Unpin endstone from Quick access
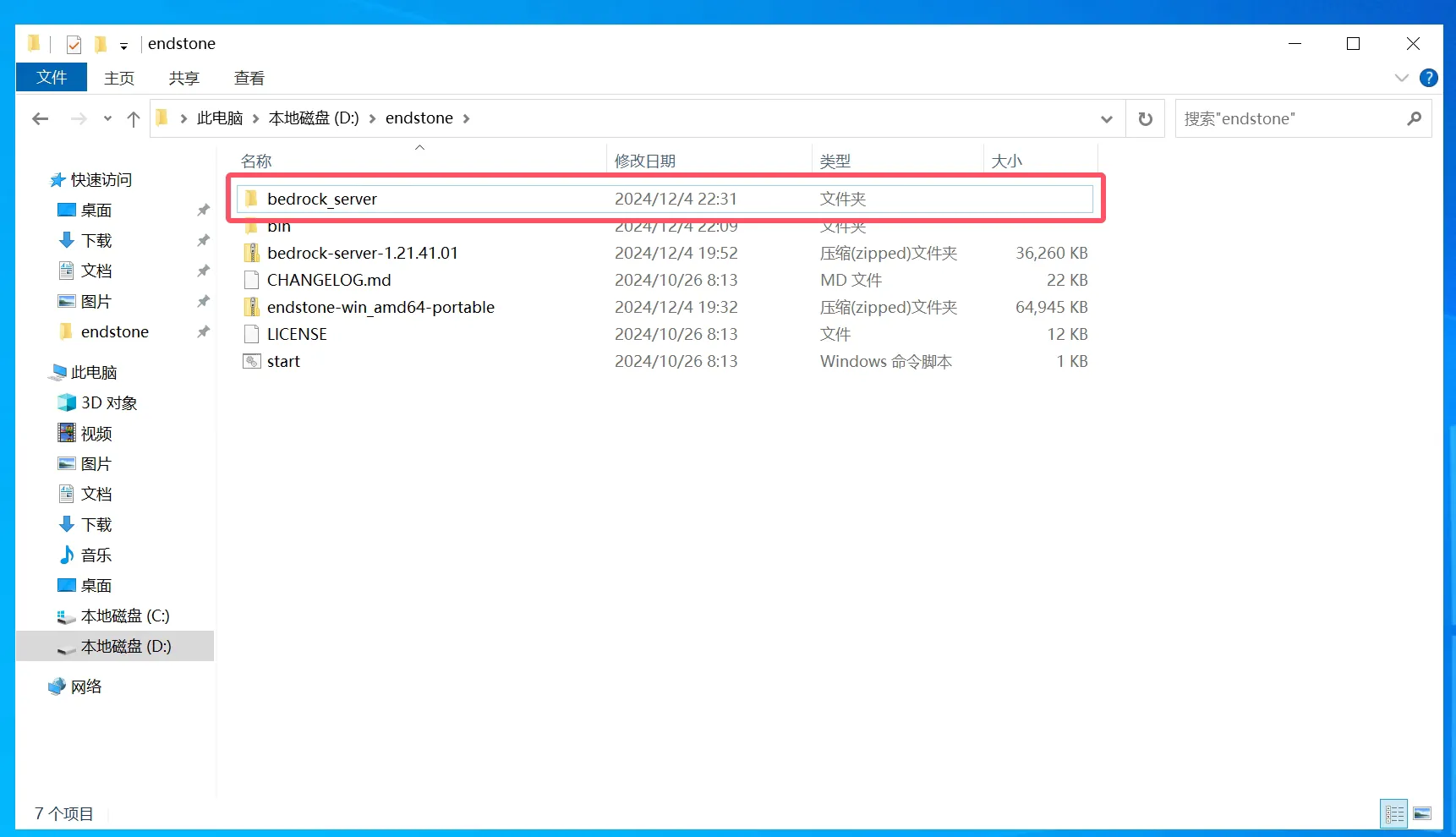The height and width of the screenshot is (837, 1456). point(203,332)
